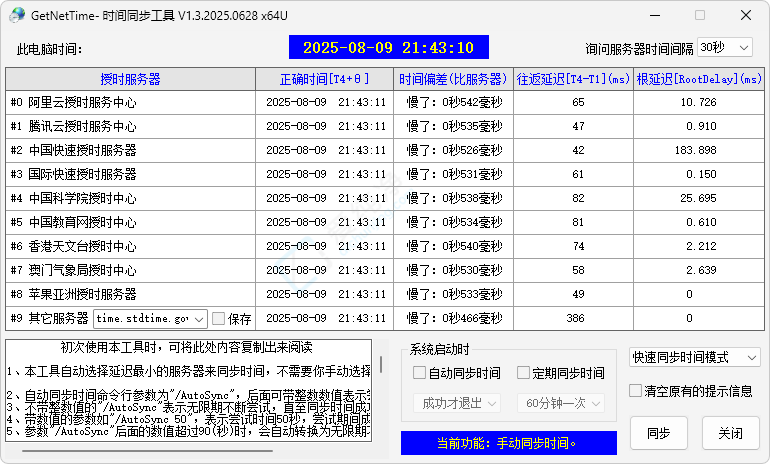Click the 正确时间[T4+θ] column header
Viewport: 770px width, 464px height.
coord(325,79)
